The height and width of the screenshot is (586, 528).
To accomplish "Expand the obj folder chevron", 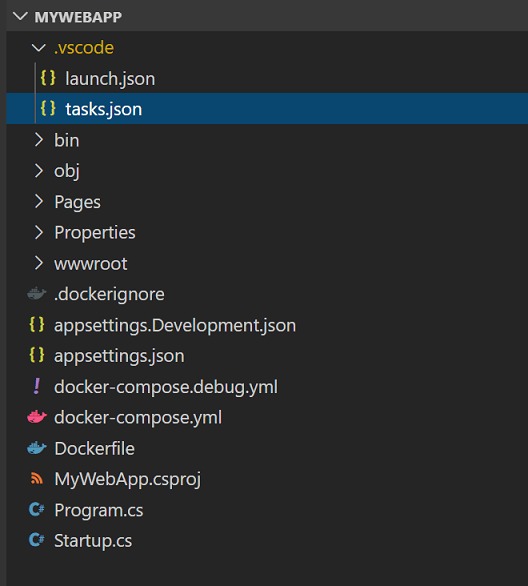I will [38, 170].
